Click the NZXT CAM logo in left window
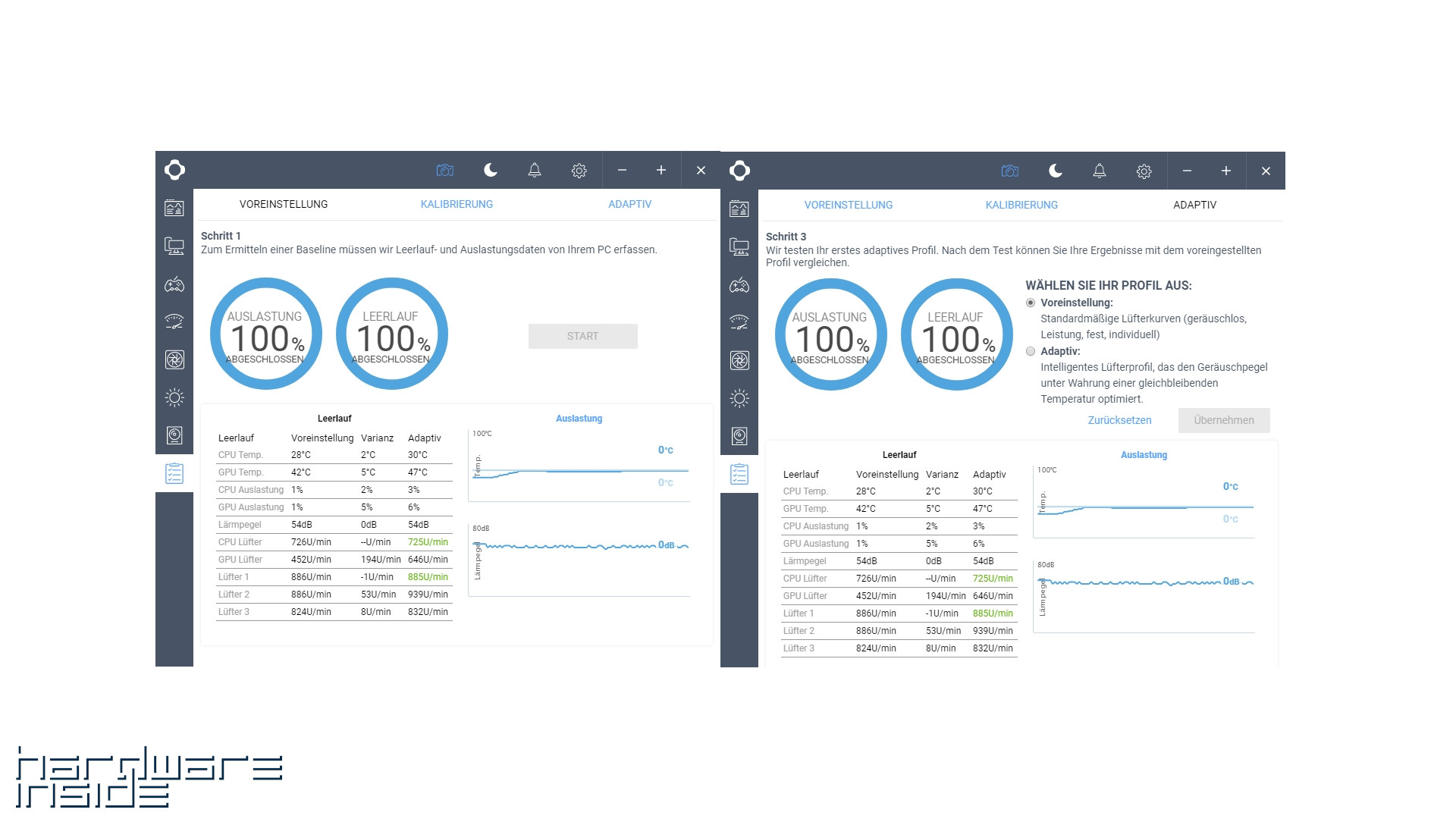This screenshot has width=1456, height=819. click(174, 170)
